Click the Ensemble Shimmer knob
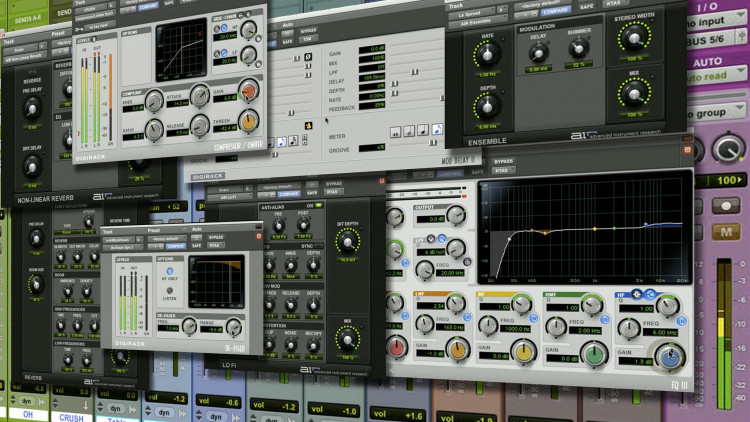The height and width of the screenshot is (422, 750). pos(579,47)
